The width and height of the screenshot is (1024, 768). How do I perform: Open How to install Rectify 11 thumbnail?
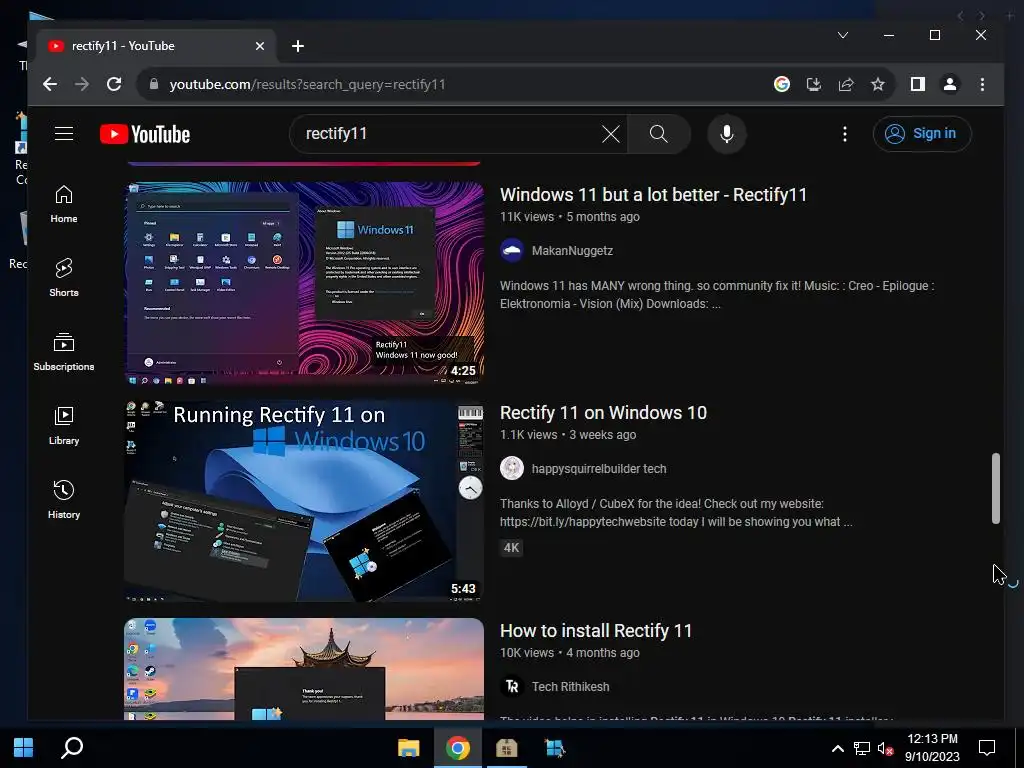tap(304, 669)
